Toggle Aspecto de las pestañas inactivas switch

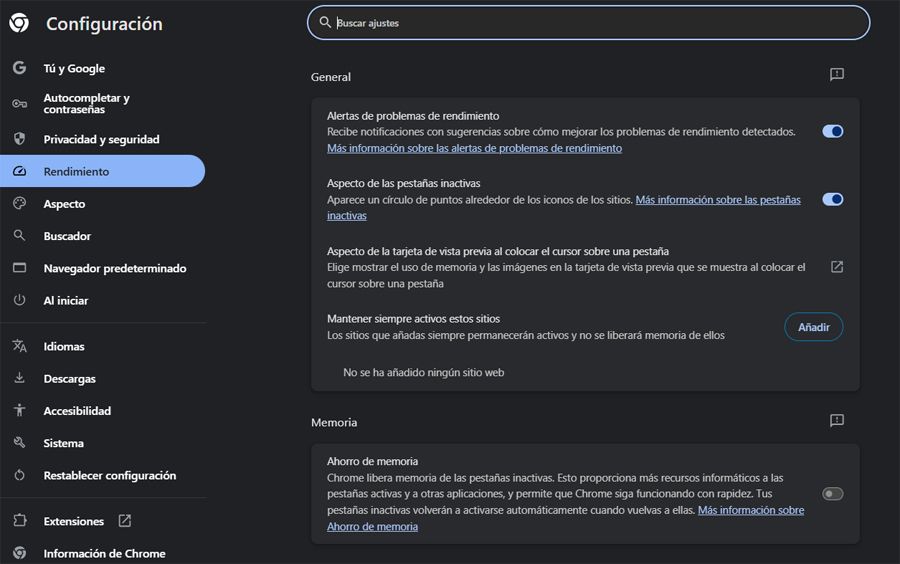[x=832, y=200]
